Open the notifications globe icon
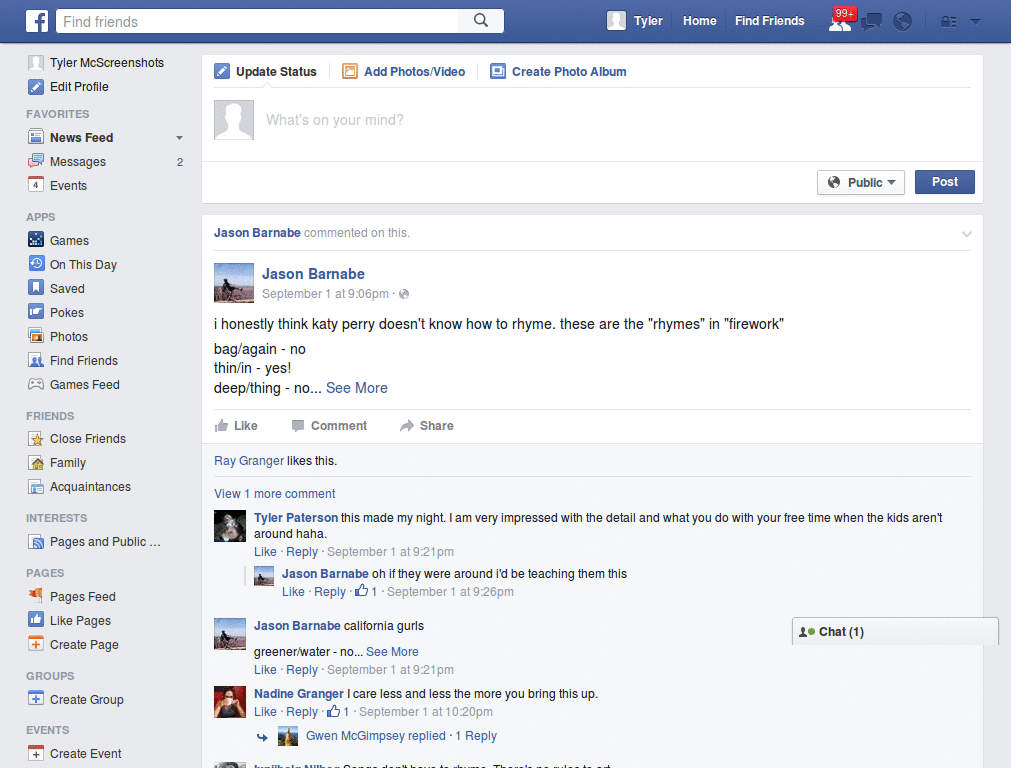The height and width of the screenshot is (768, 1024). coord(903,22)
